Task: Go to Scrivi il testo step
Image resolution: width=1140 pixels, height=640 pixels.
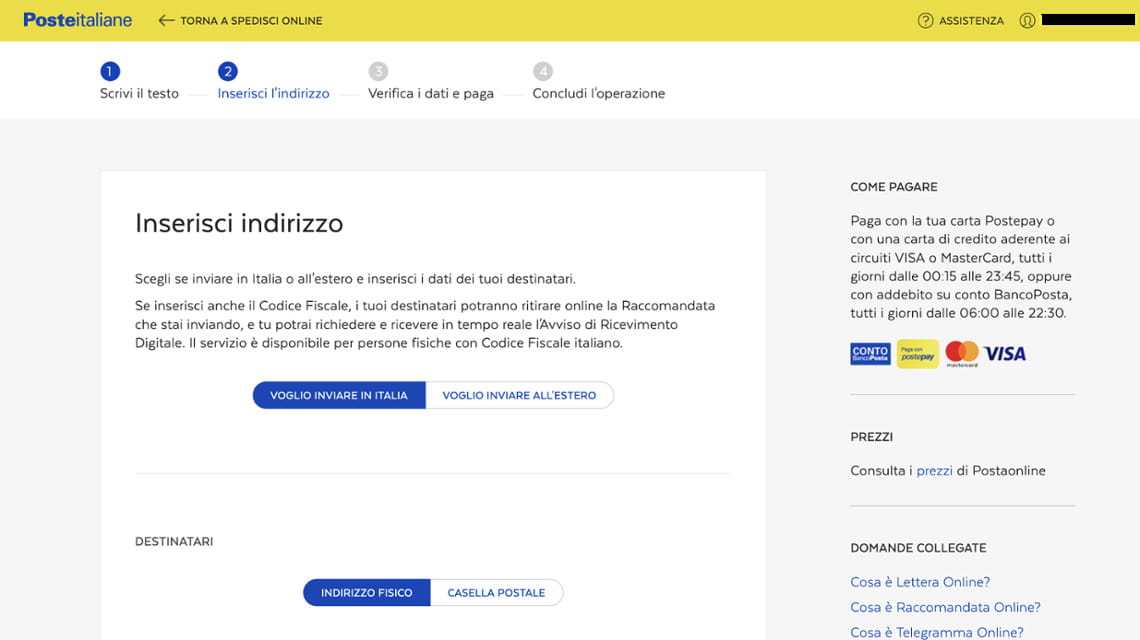Action: click(139, 93)
